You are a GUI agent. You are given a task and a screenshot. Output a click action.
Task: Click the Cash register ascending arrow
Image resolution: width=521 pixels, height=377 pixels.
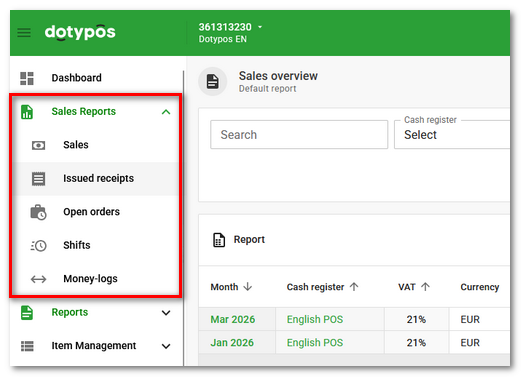(x=354, y=287)
